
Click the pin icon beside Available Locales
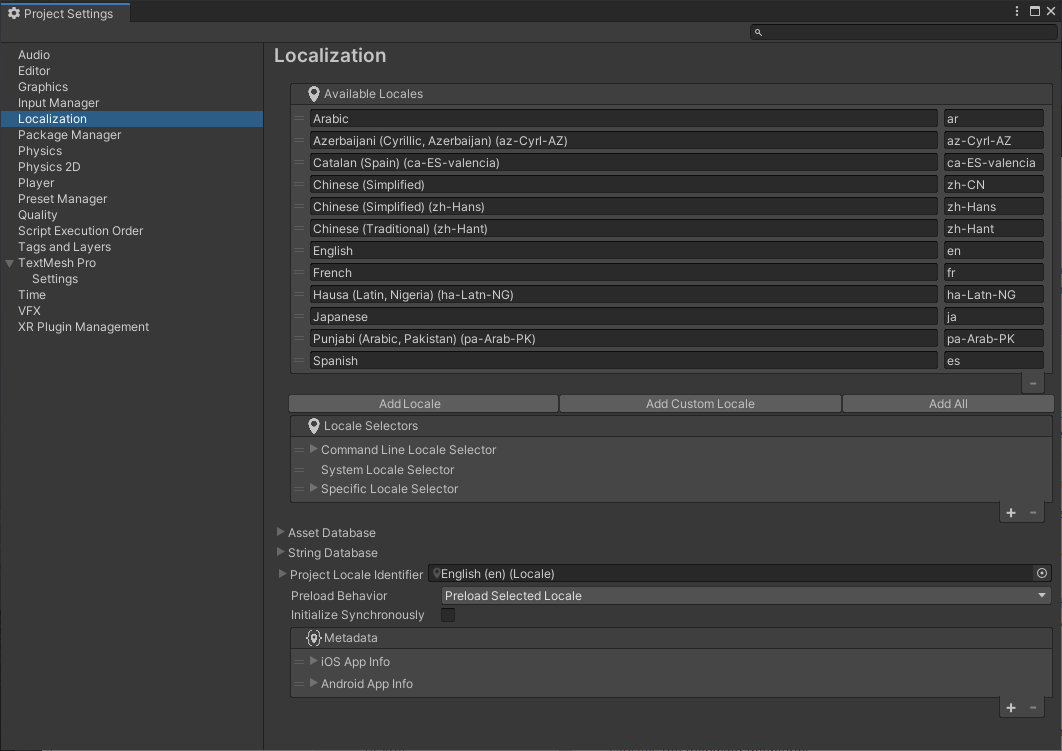[x=313, y=93]
